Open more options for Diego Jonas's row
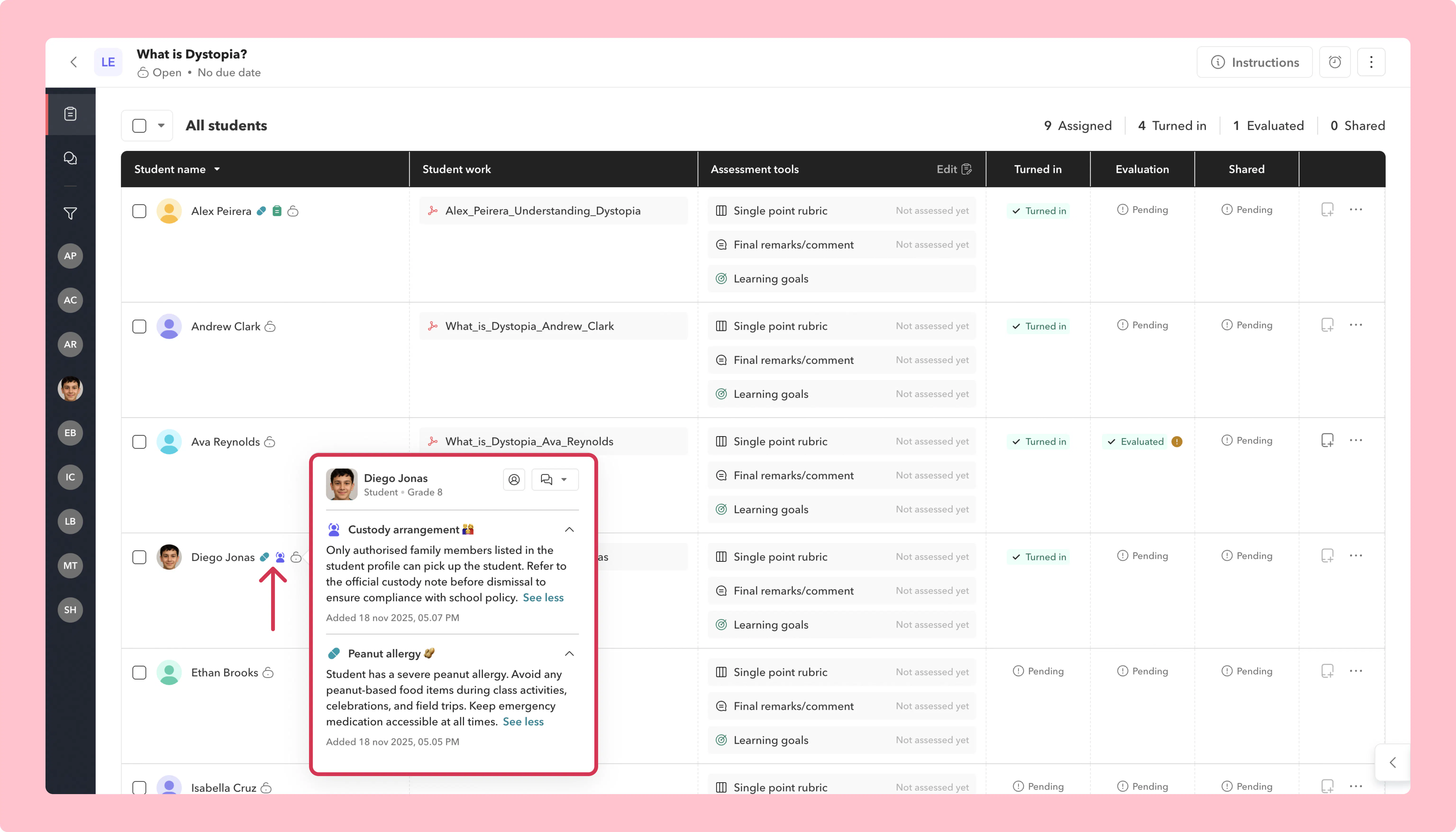Image resolution: width=1456 pixels, height=832 pixels. point(1356,556)
